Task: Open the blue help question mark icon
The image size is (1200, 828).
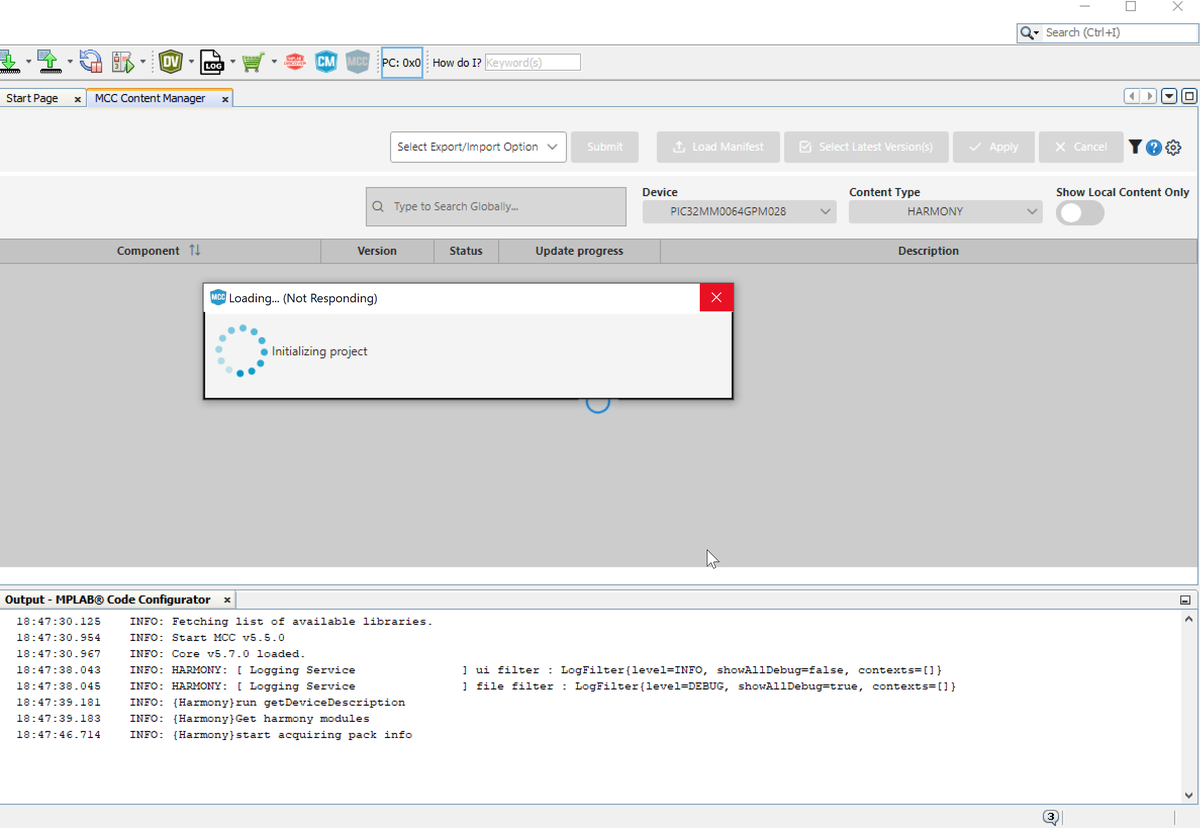Action: [x=1154, y=147]
